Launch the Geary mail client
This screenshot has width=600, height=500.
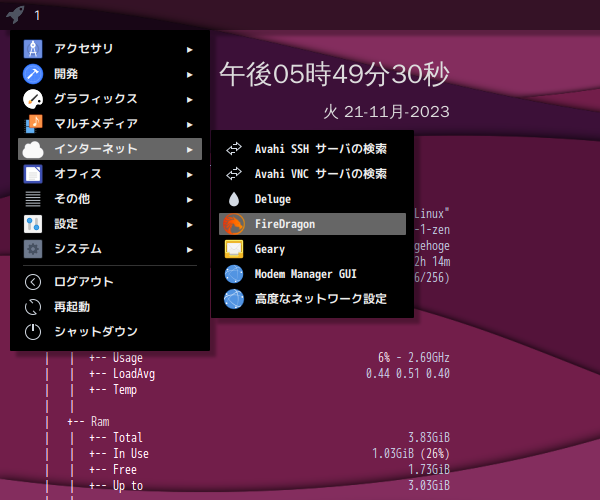coord(312,249)
